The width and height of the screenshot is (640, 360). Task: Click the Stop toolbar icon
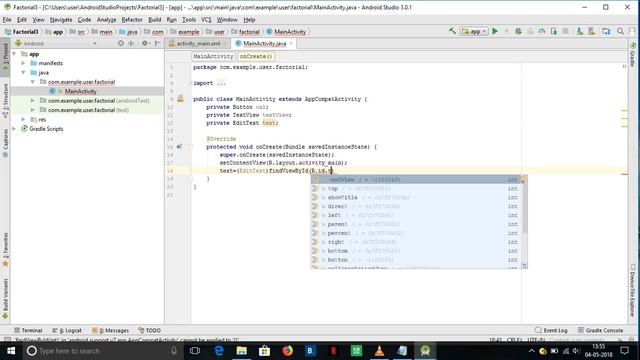pyautogui.click(x=565, y=31)
